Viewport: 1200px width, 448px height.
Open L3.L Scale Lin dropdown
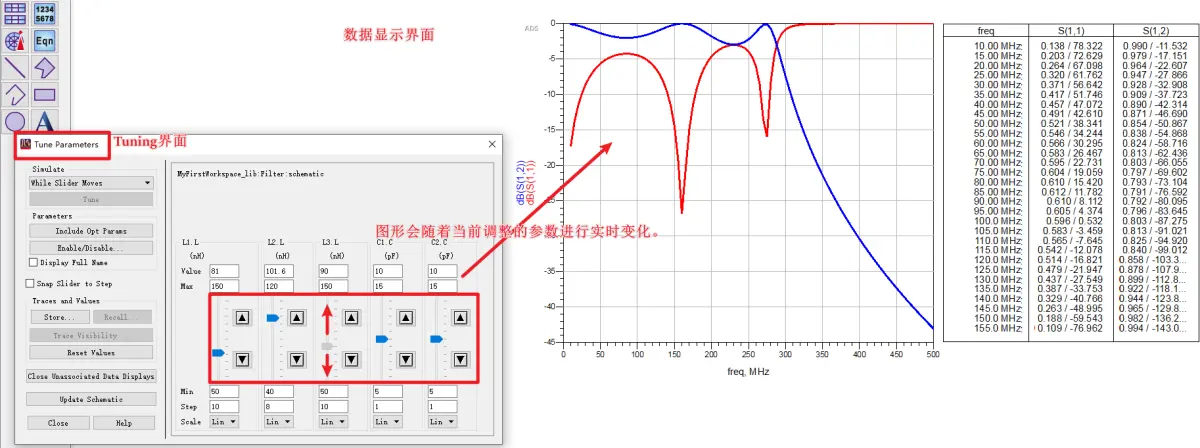coord(332,422)
